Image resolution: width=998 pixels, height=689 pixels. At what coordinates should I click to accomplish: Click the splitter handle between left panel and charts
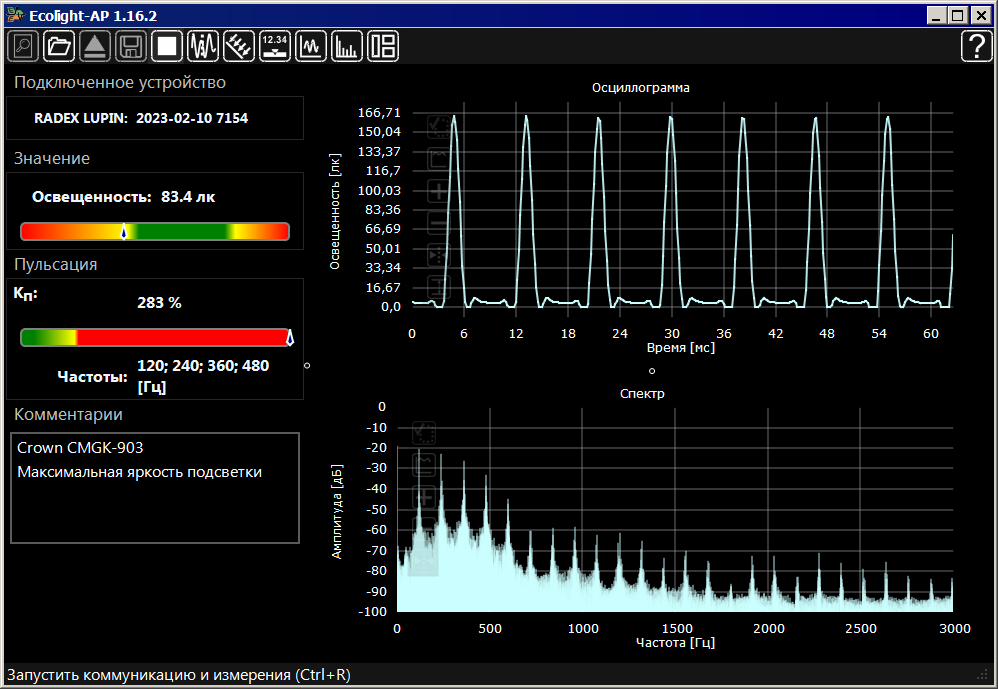point(307,365)
